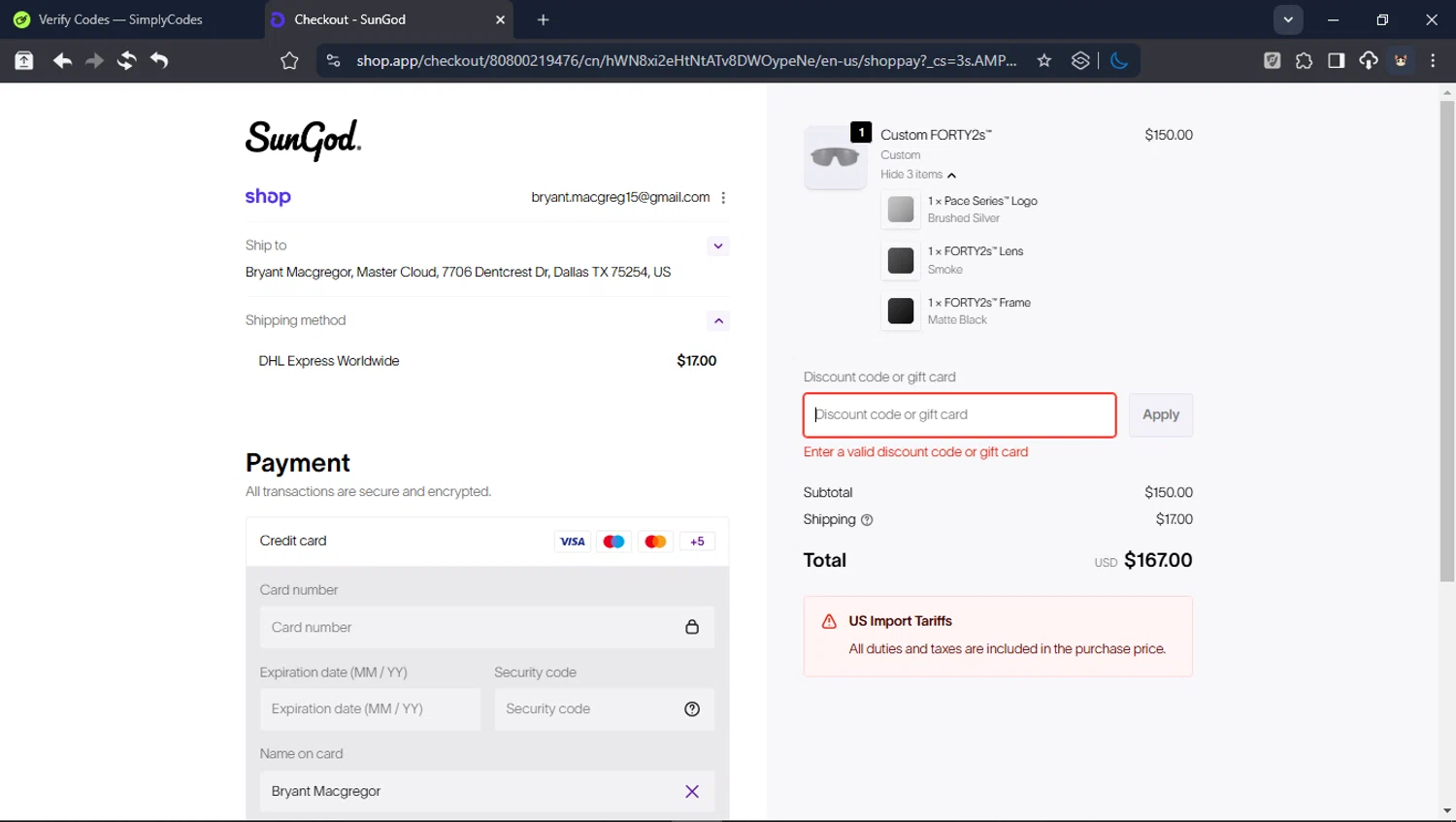
Task: Click the Matte Black frame swatch
Action: tap(901, 312)
